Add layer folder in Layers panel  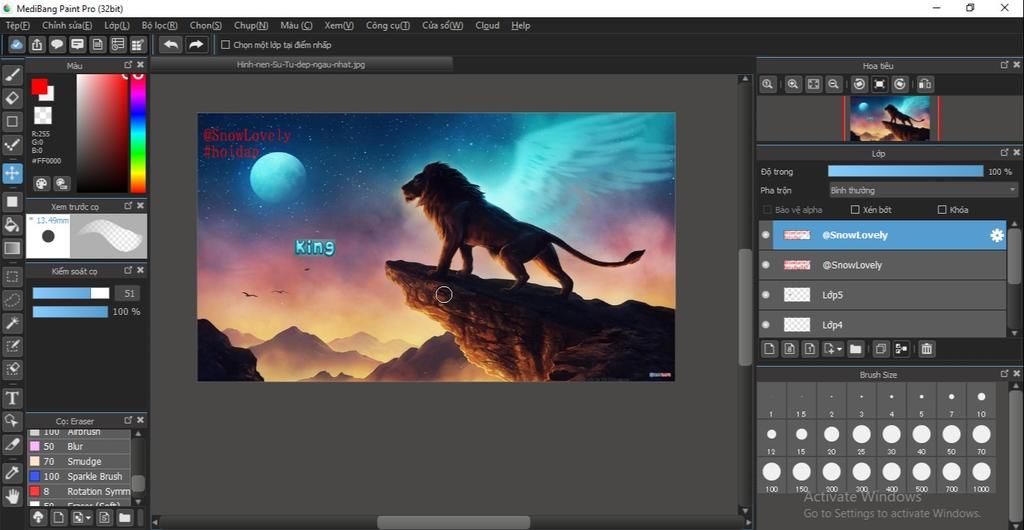pos(856,349)
